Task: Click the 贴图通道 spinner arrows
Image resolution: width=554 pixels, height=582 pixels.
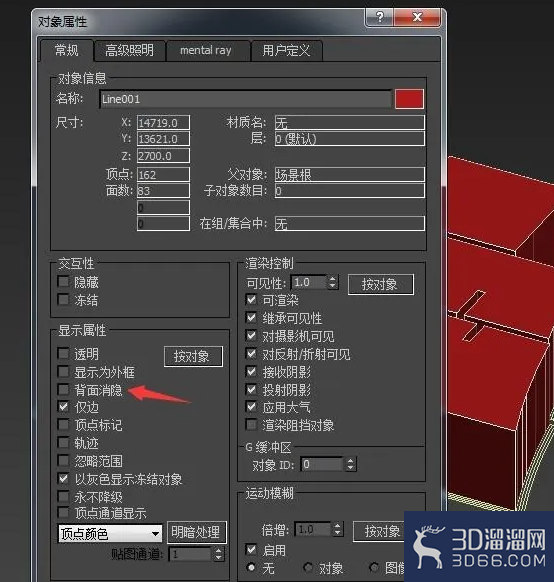Action: pos(219,555)
